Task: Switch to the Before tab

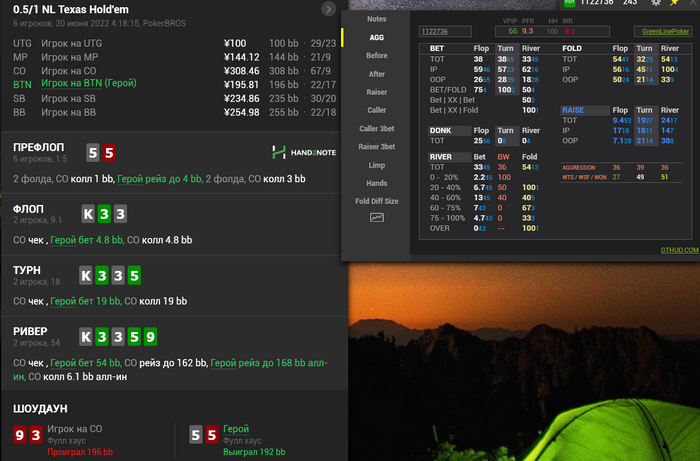Action: click(x=377, y=56)
